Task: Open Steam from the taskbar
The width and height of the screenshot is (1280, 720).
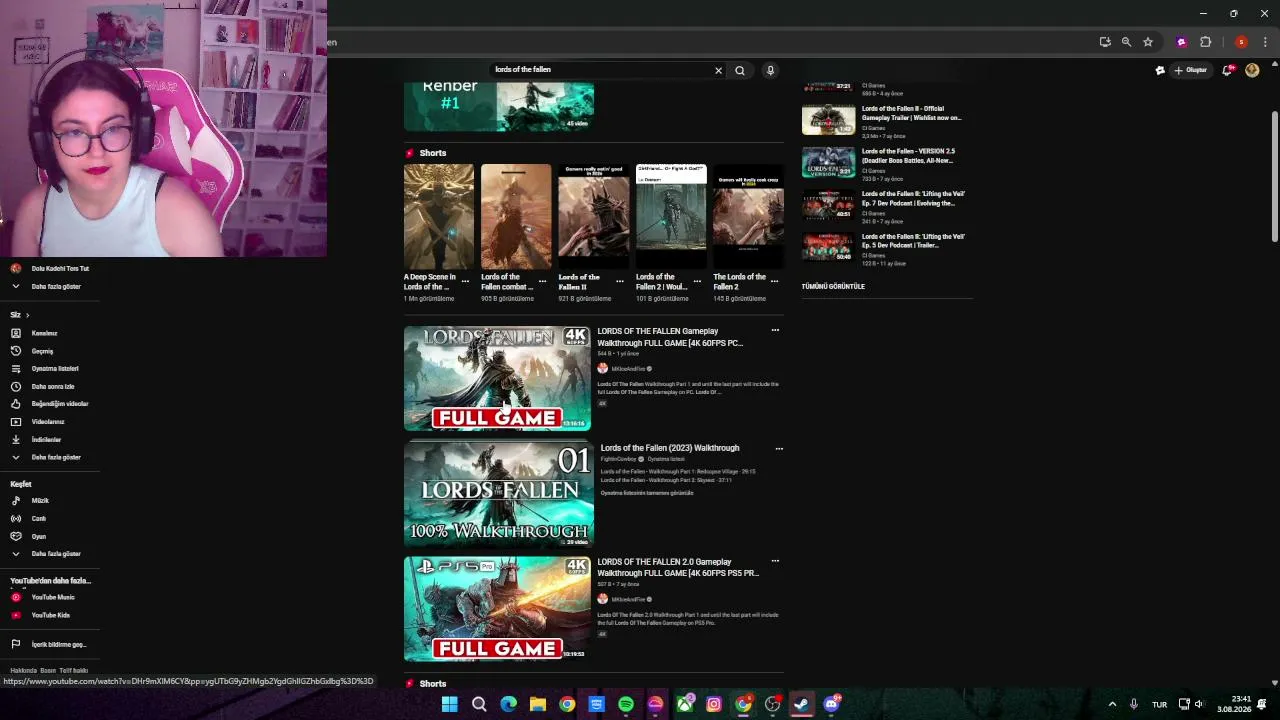Action: 801,704
